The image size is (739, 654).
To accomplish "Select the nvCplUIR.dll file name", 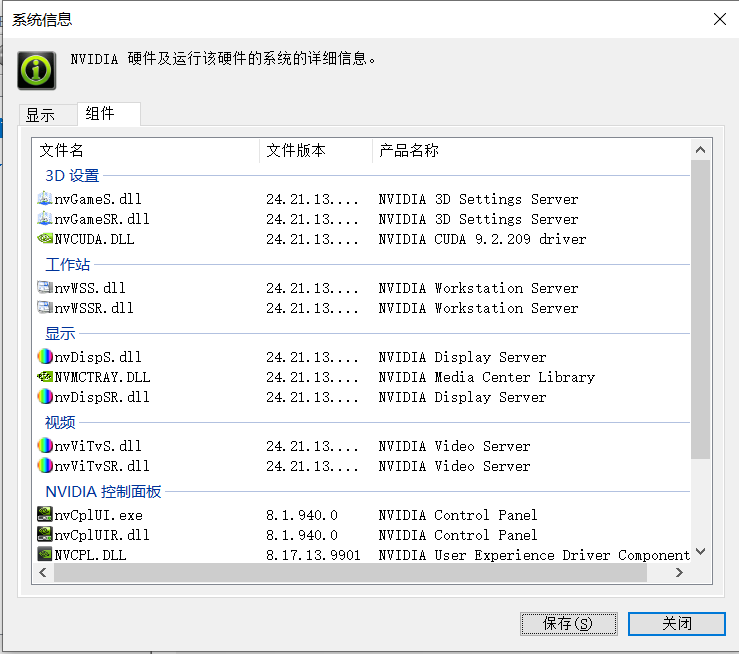I will [x=102, y=535].
